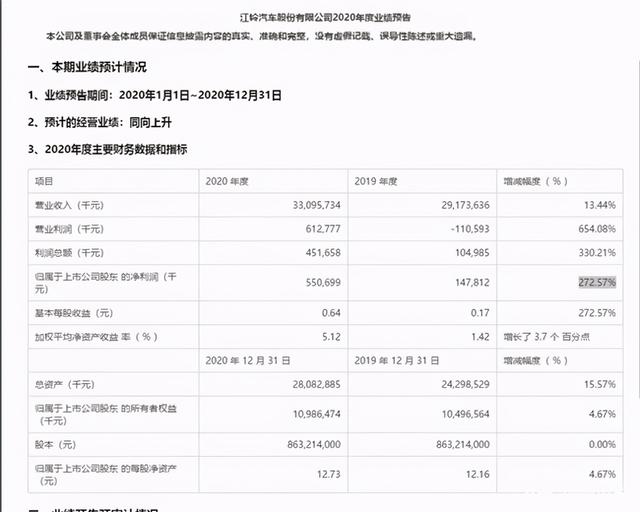640x512 pixels.
Task: Select 归属于上市公司股东的净利润 row label
Action: [x=105, y=283]
